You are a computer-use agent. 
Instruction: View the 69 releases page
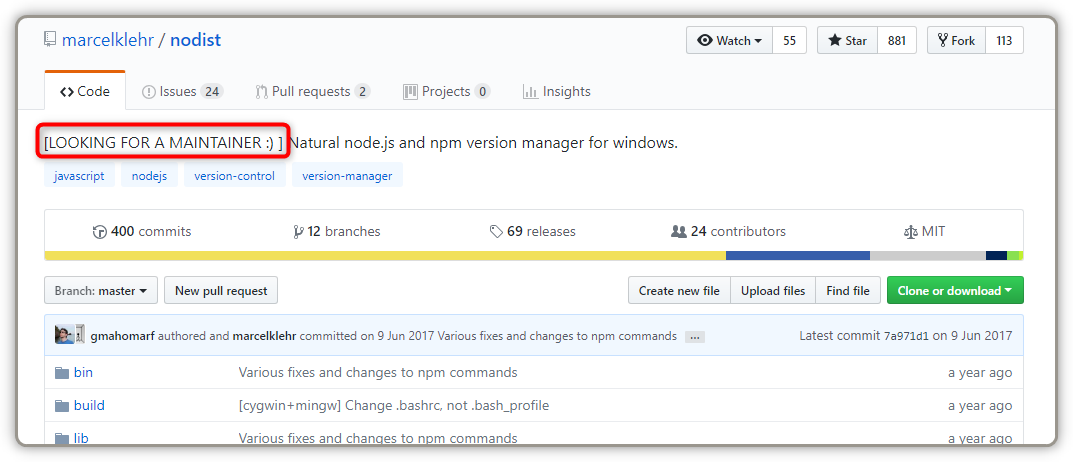(x=532, y=231)
